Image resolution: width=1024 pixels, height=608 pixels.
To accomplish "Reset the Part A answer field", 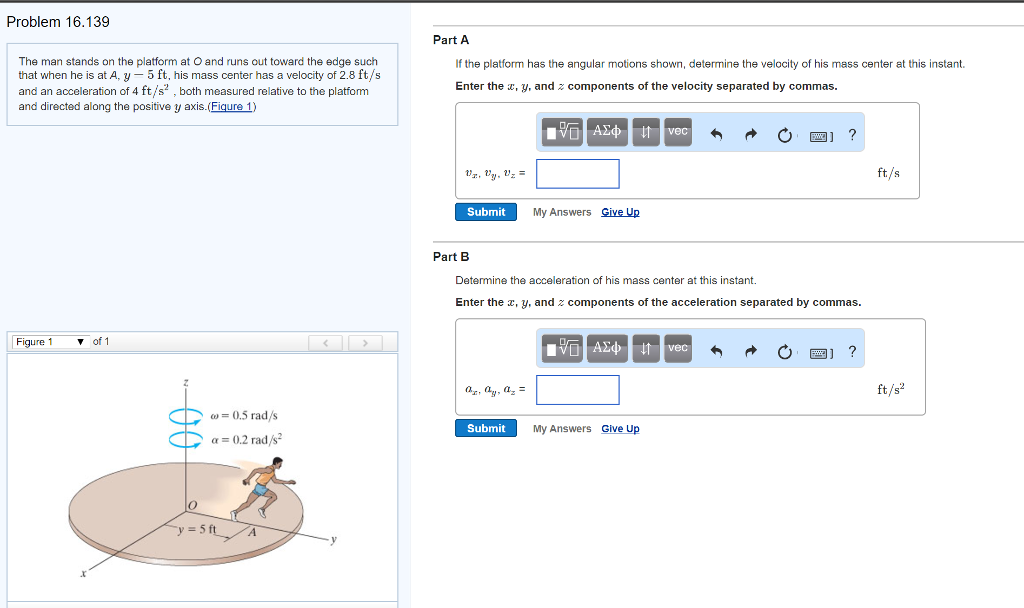I will point(786,135).
